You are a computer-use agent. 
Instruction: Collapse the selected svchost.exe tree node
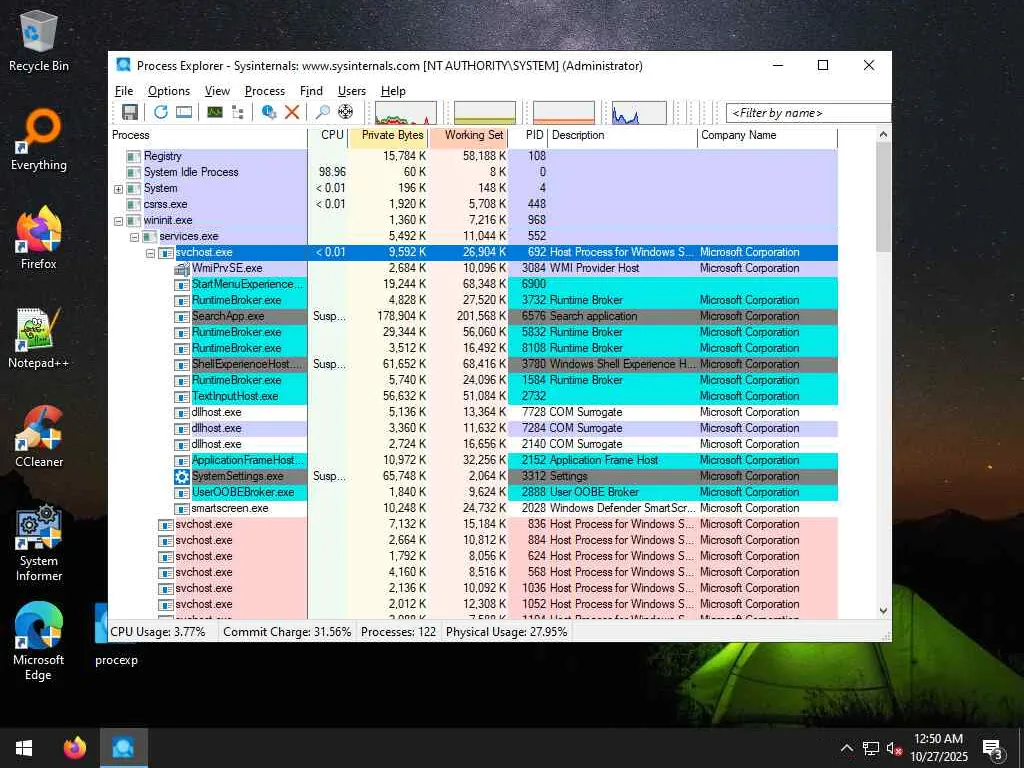[150, 253]
